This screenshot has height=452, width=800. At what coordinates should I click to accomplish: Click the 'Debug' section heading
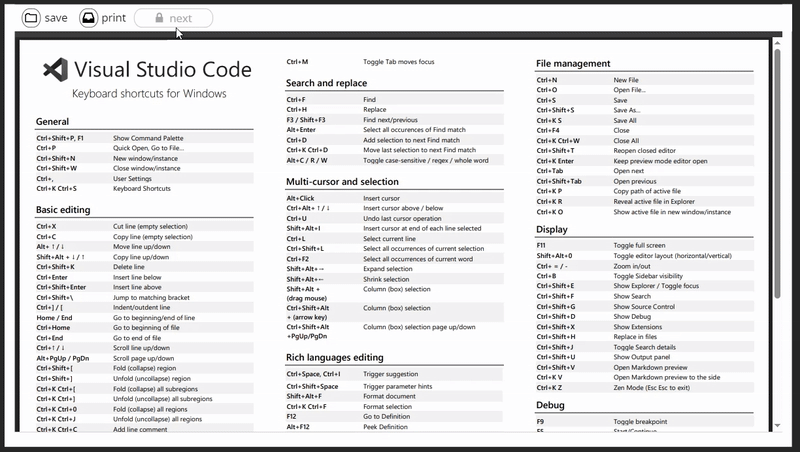click(550, 406)
